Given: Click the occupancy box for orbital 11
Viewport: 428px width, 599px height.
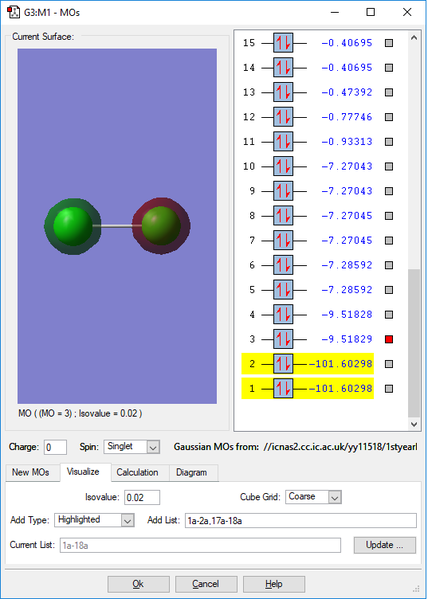Looking at the screenshot, I should [283, 142].
